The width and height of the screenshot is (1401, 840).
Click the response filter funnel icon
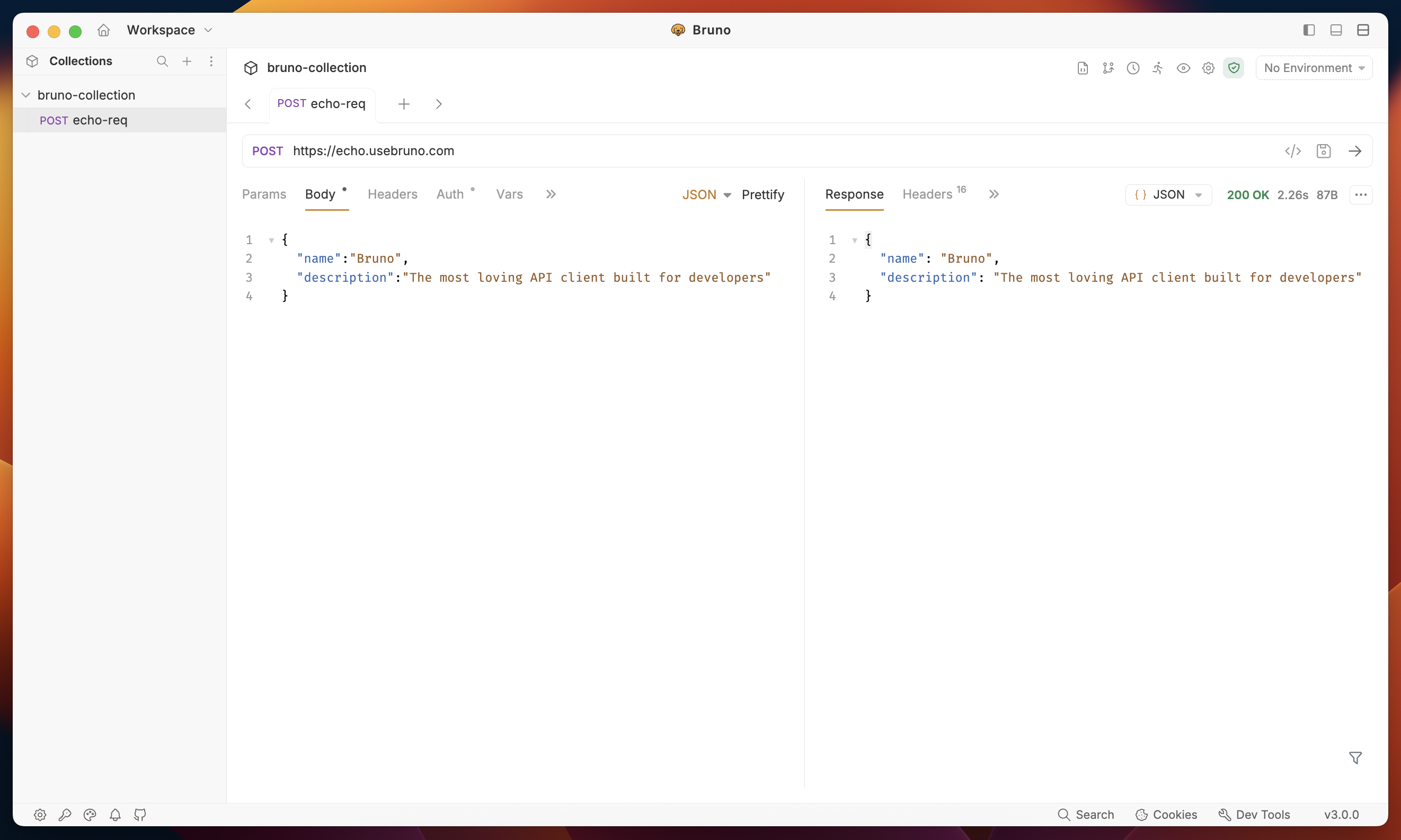click(1355, 757)
